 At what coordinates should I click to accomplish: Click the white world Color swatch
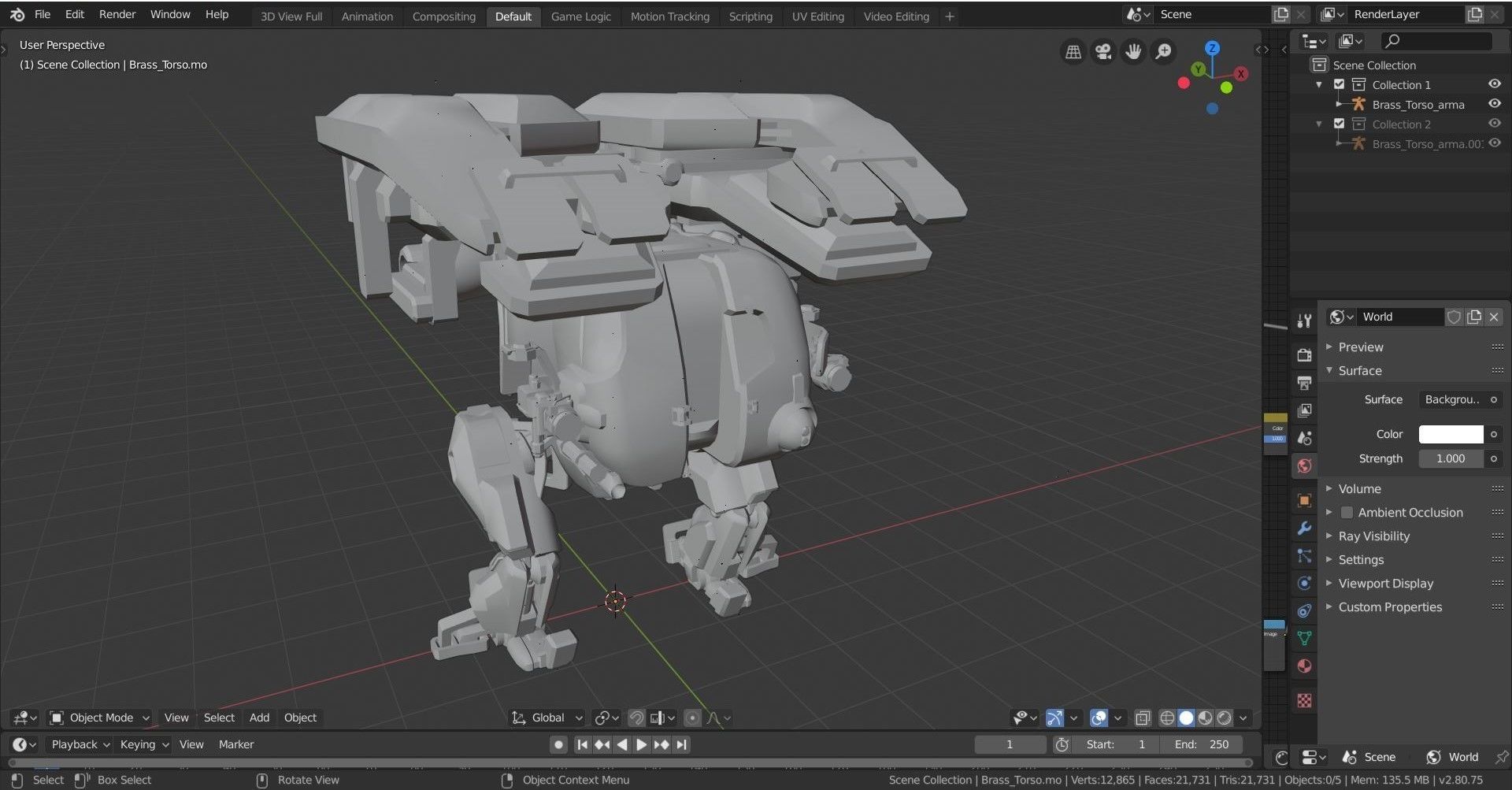click(x=1451, y=435)
